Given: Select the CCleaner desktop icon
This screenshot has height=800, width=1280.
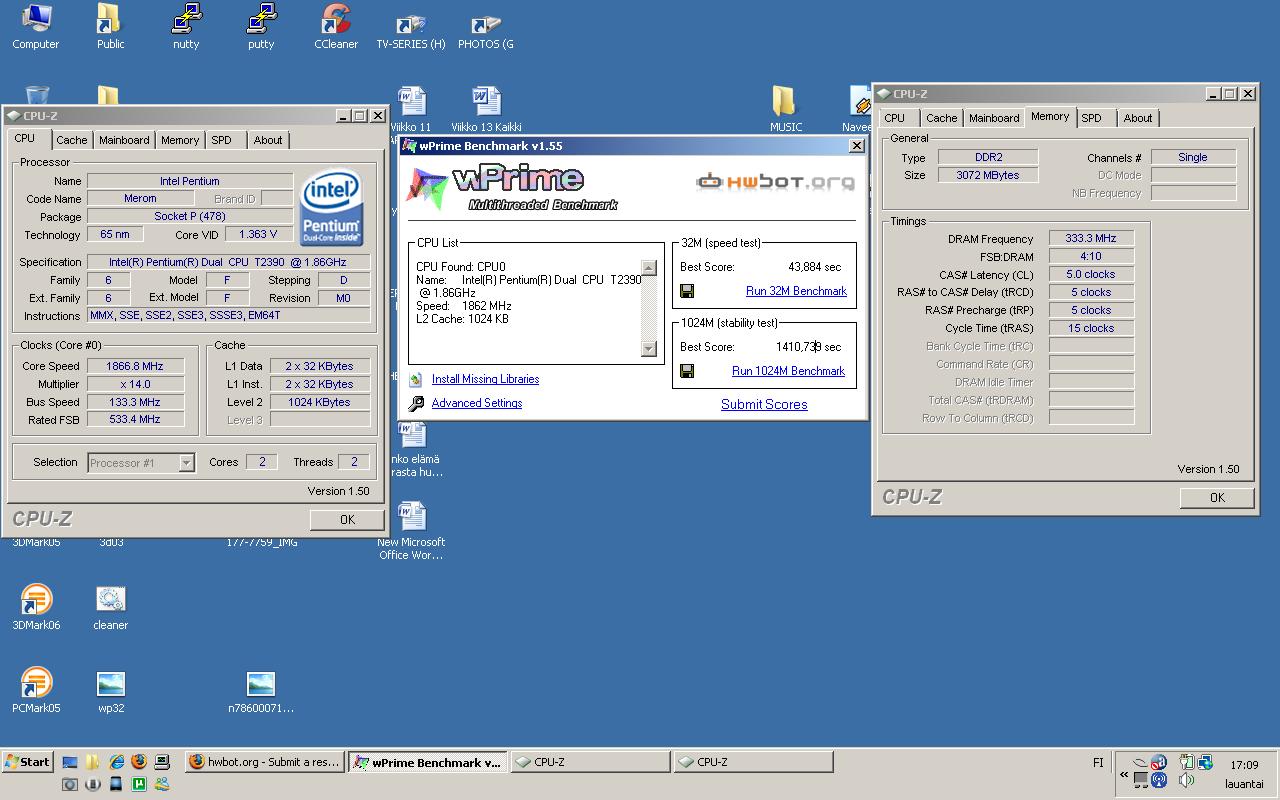Looking at the screenshot, I should pos(336,27).
